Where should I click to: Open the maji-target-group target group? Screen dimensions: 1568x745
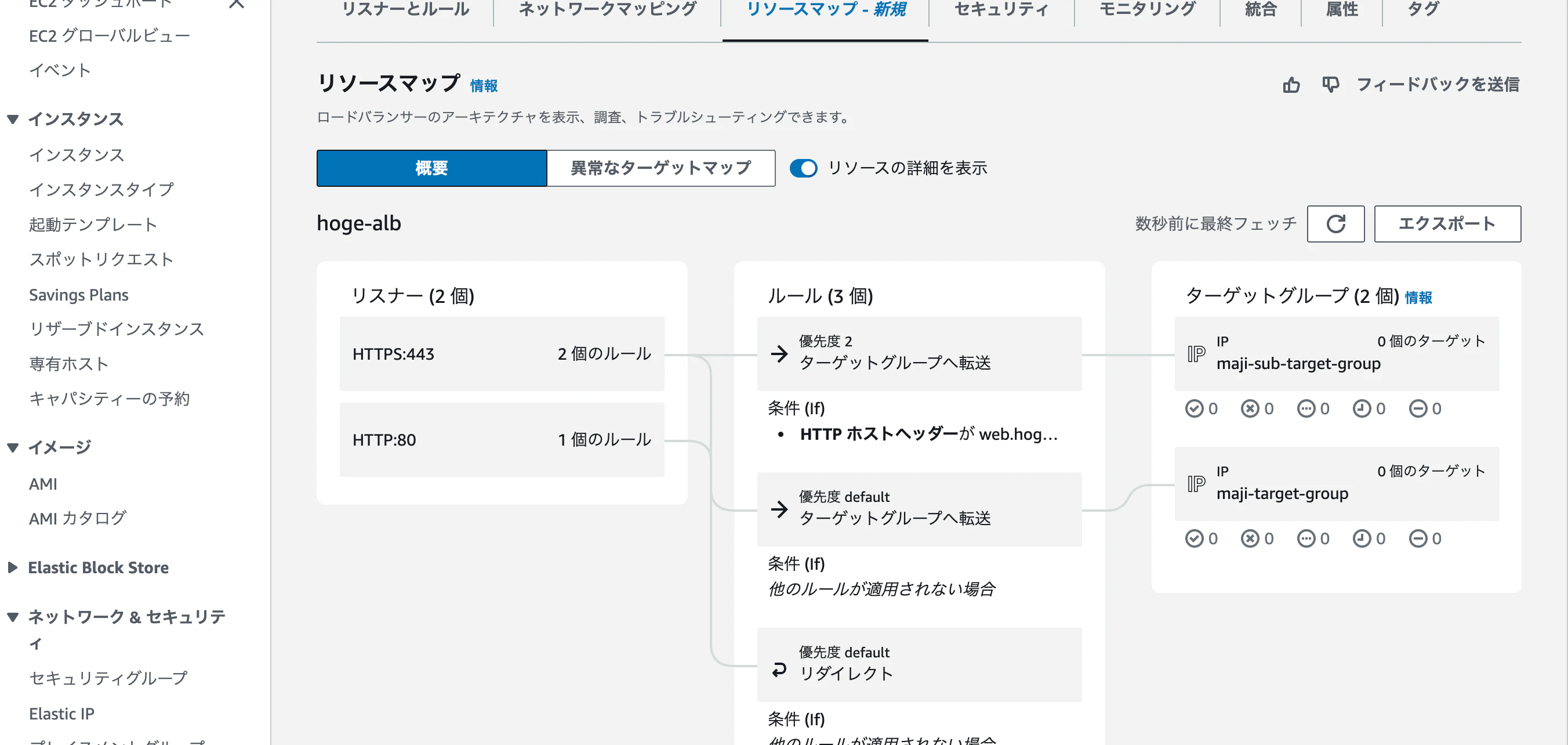tap(1282, 493)
